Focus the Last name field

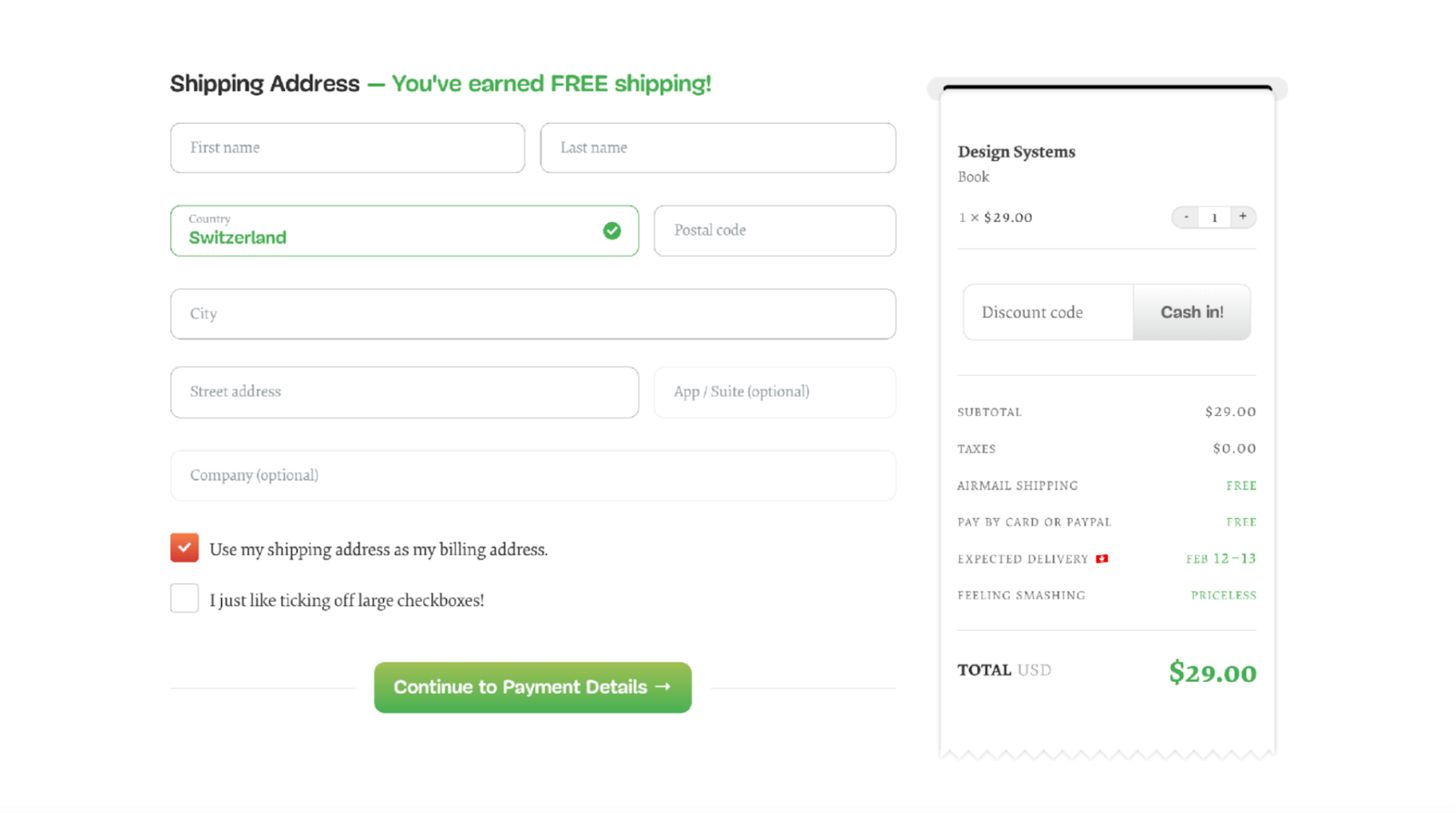click(x=717, y=147)
